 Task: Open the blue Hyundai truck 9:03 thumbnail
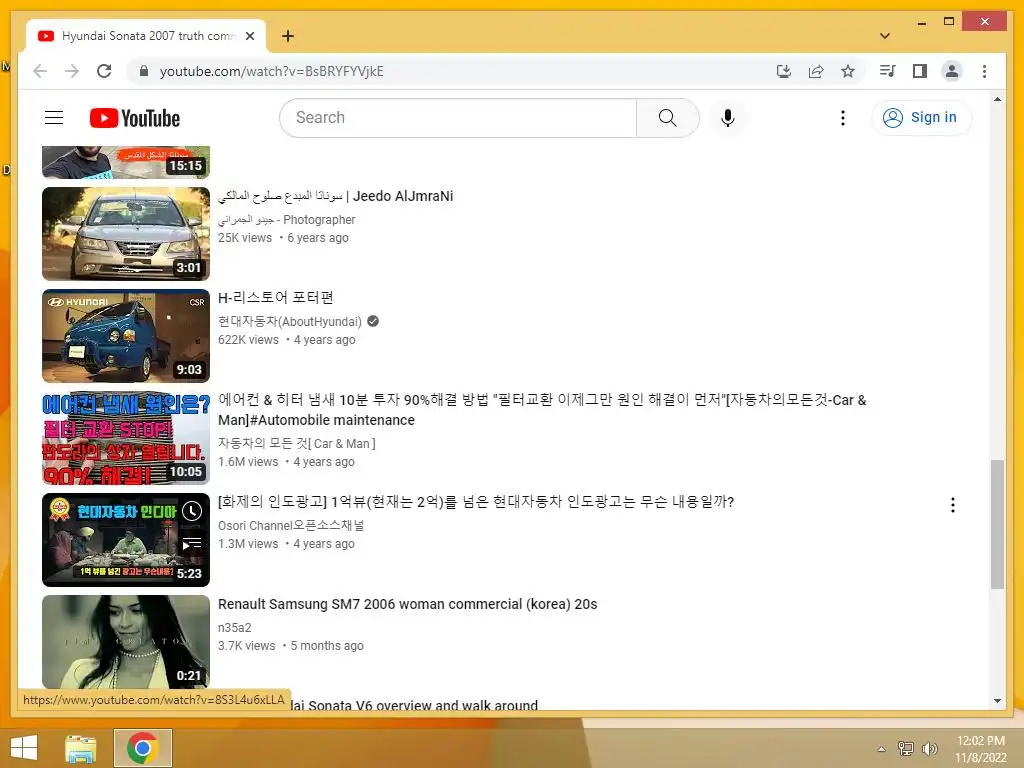pyautogui.click(x=126, y=336)
